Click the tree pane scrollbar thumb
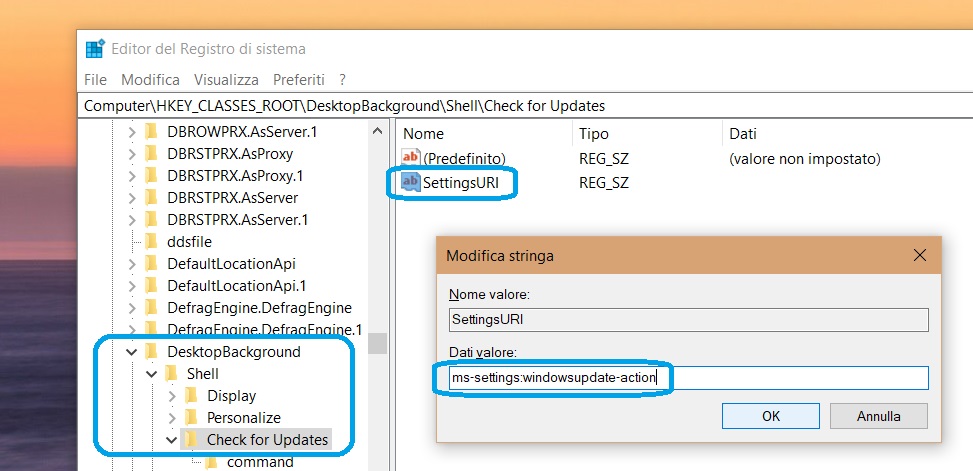The image size is (973, 471). coord(377,343)
